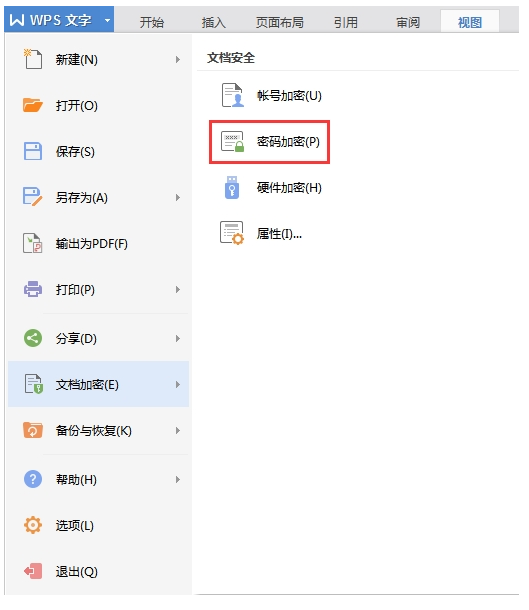Open the Options gear icon
Screen dimensions: 529x610
33,525
